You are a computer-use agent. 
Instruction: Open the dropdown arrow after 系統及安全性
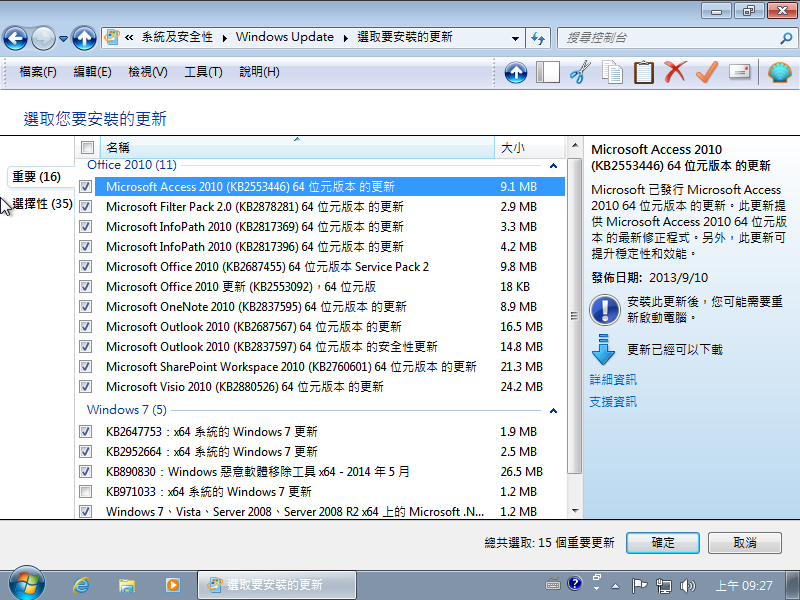[224, 38]
